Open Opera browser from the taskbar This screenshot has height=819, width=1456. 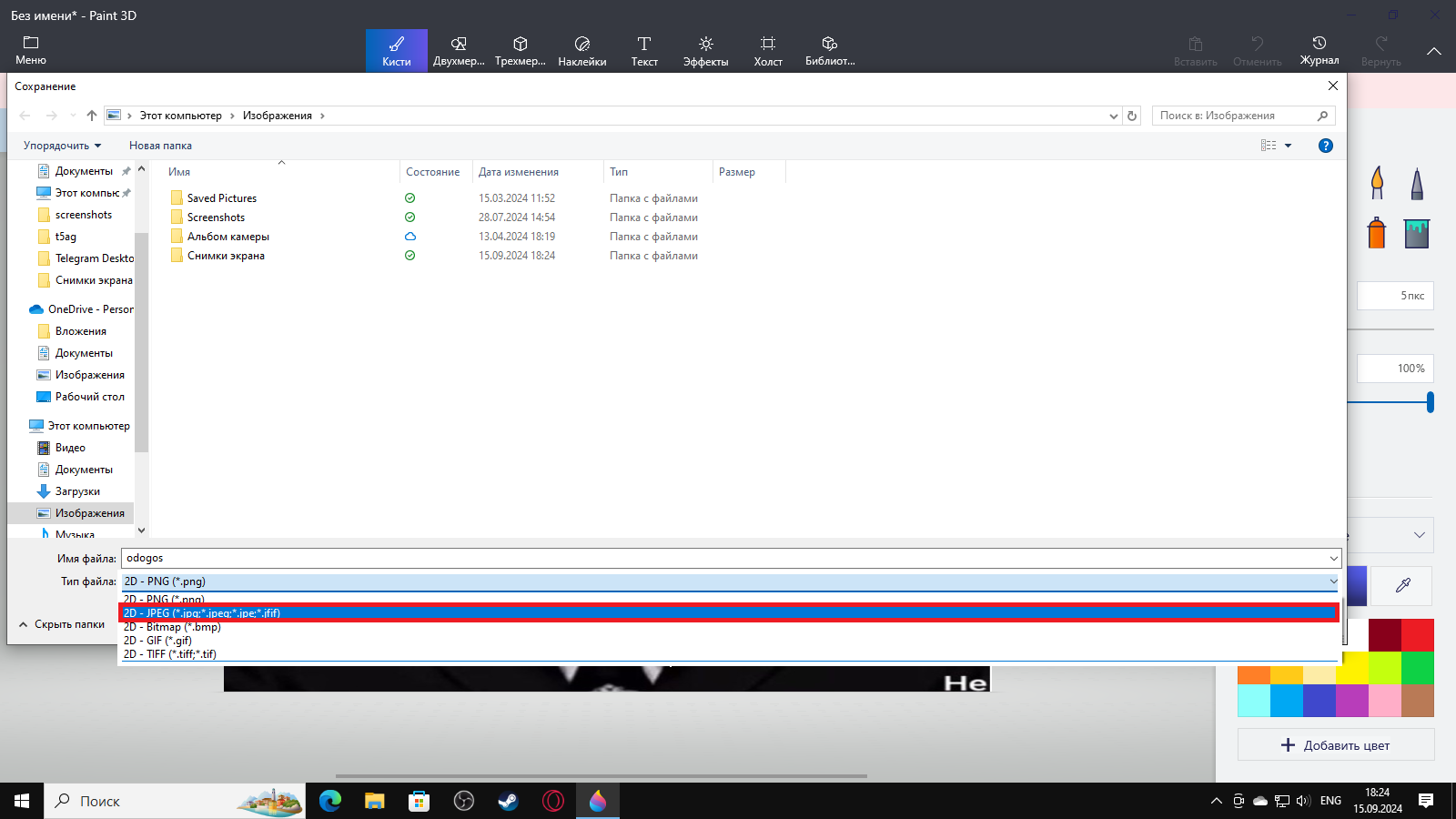(553, 801)
